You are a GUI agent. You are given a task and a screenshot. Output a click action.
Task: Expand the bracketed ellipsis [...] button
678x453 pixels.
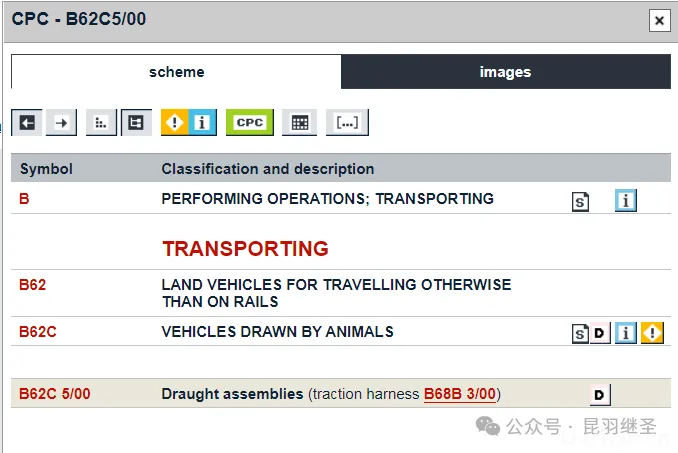(x=347, y=123)
